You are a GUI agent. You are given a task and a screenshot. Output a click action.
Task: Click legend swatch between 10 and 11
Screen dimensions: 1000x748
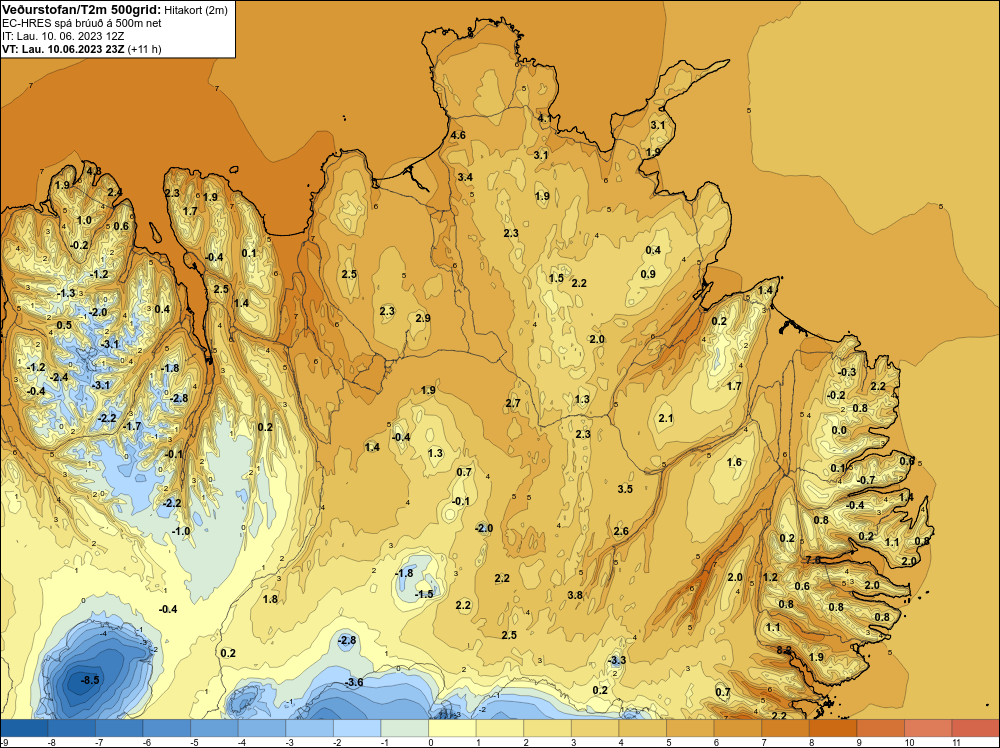coord(928,728)
